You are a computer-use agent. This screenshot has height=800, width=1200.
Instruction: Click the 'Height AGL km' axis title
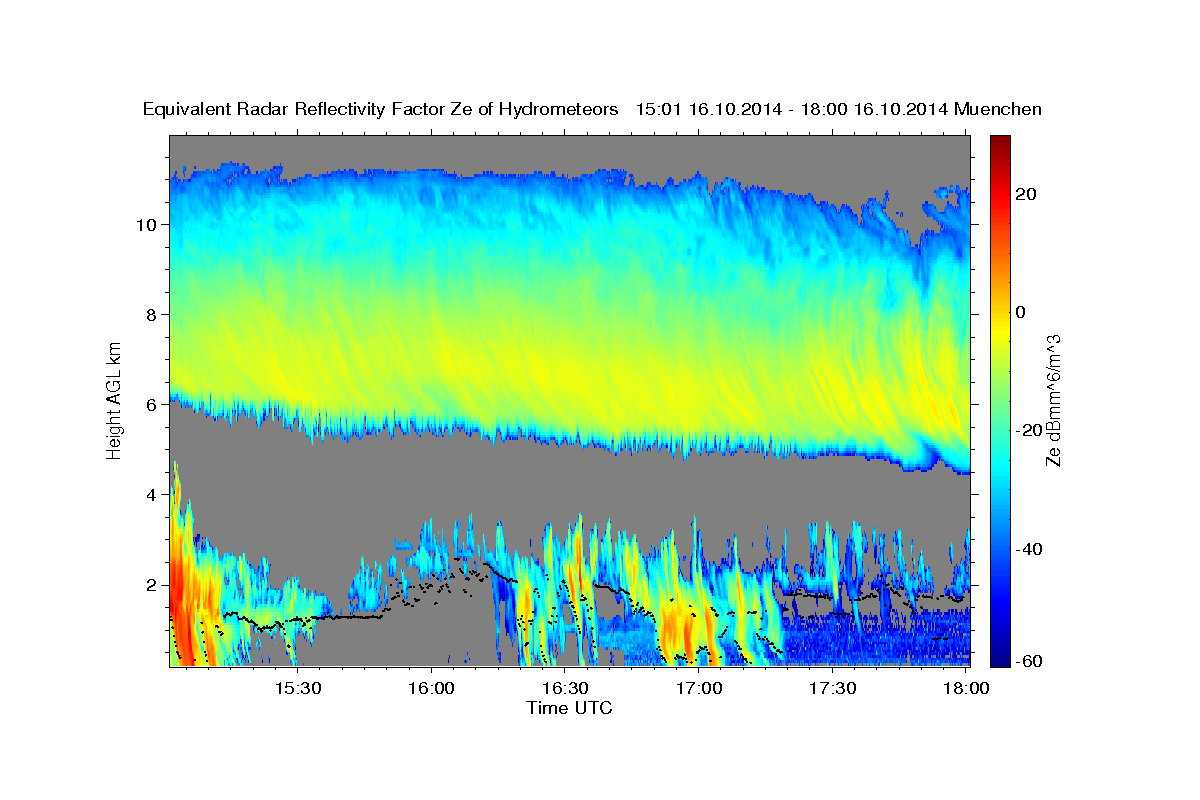tap(115, 399)
